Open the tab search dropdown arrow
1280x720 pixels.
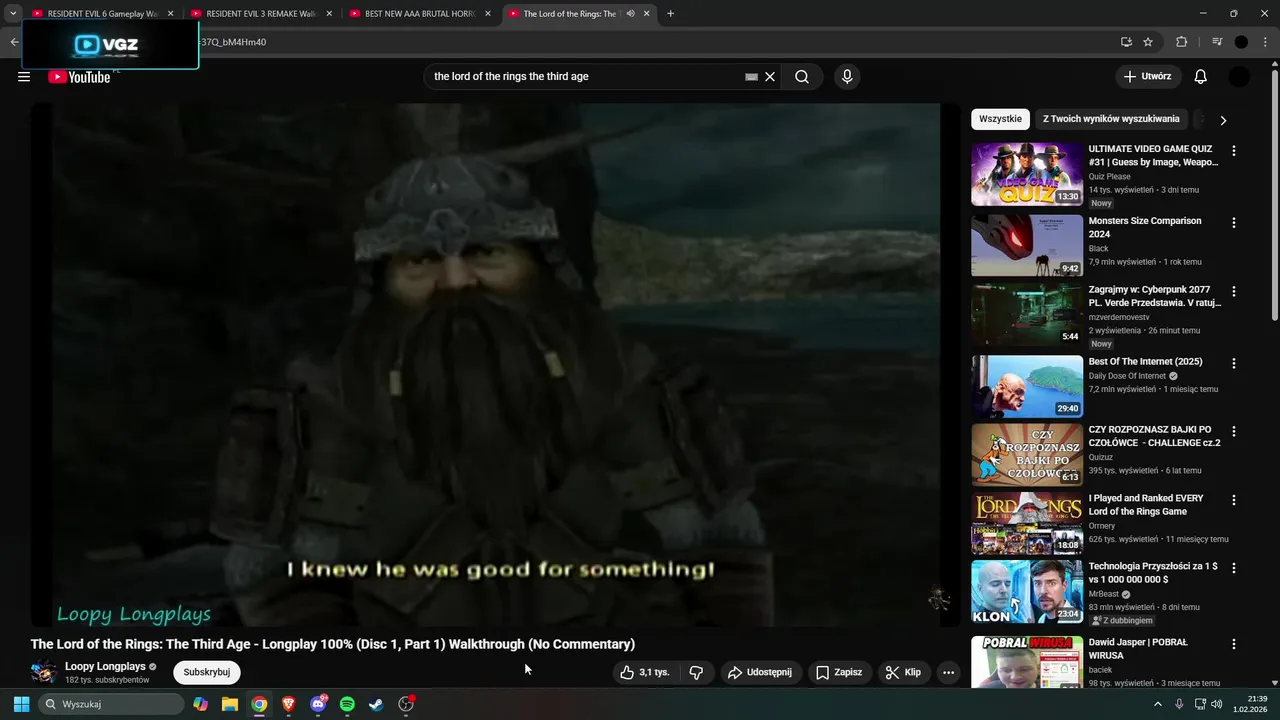coord(13,14)
